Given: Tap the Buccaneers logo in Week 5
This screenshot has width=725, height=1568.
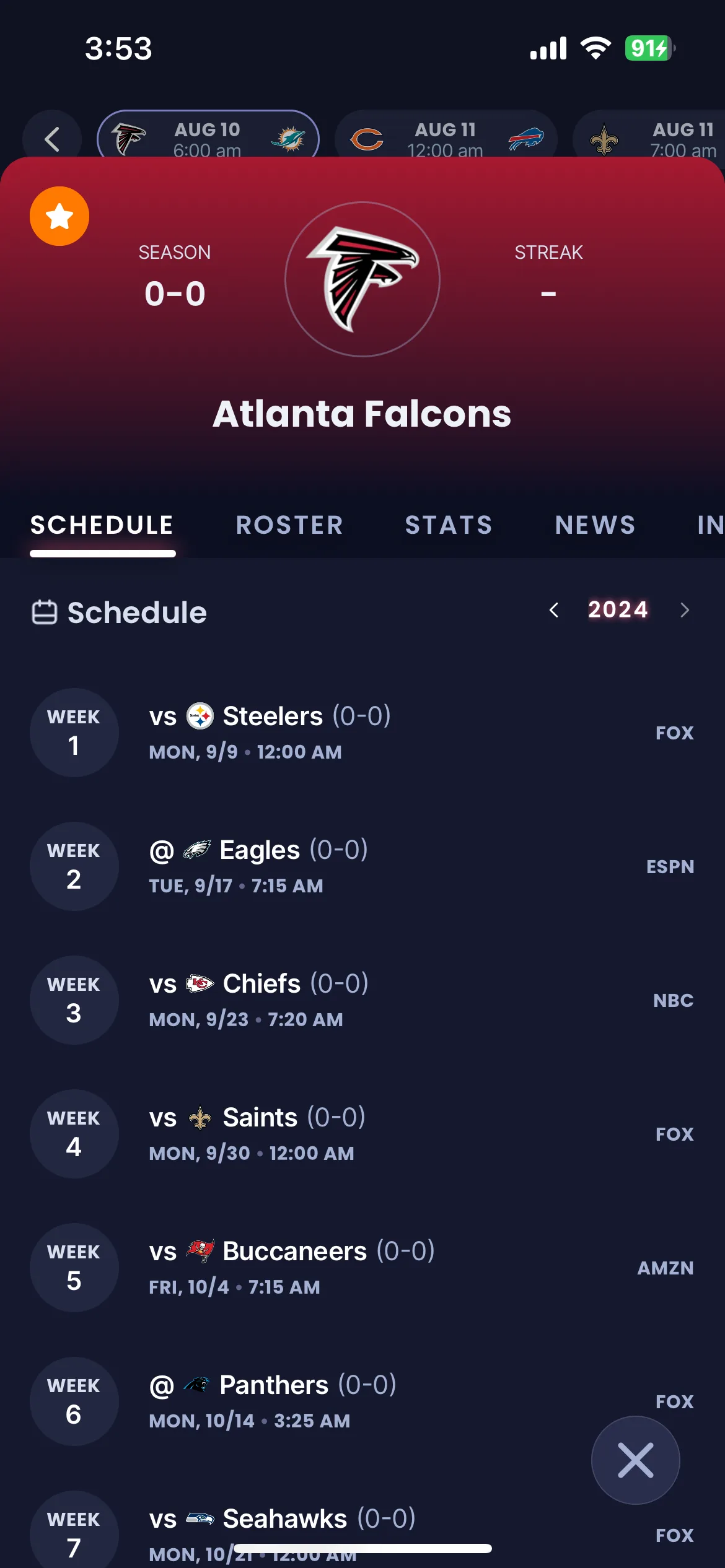Looking at the screenshot, I should [x=200, y=1251].
